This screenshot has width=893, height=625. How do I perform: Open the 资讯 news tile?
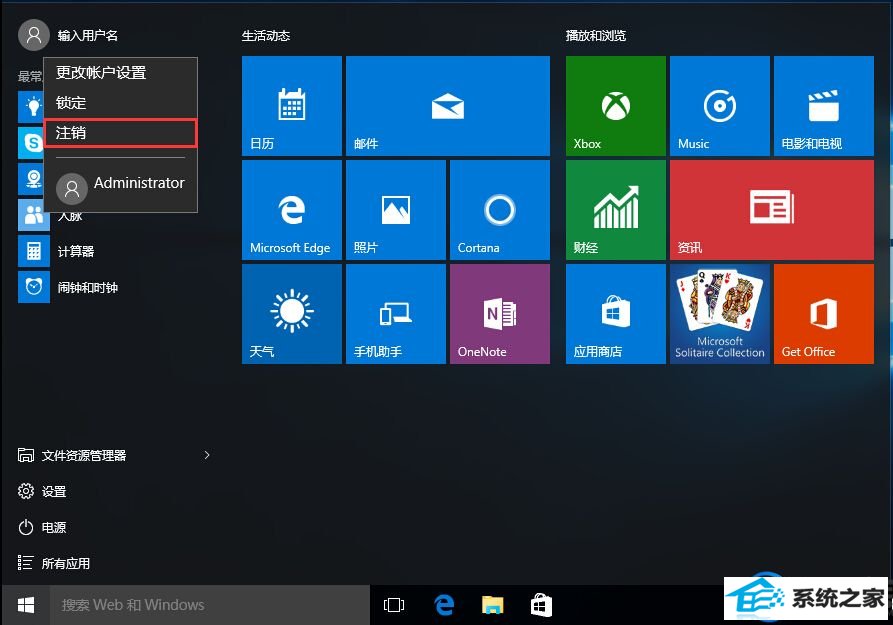[772, 210]
